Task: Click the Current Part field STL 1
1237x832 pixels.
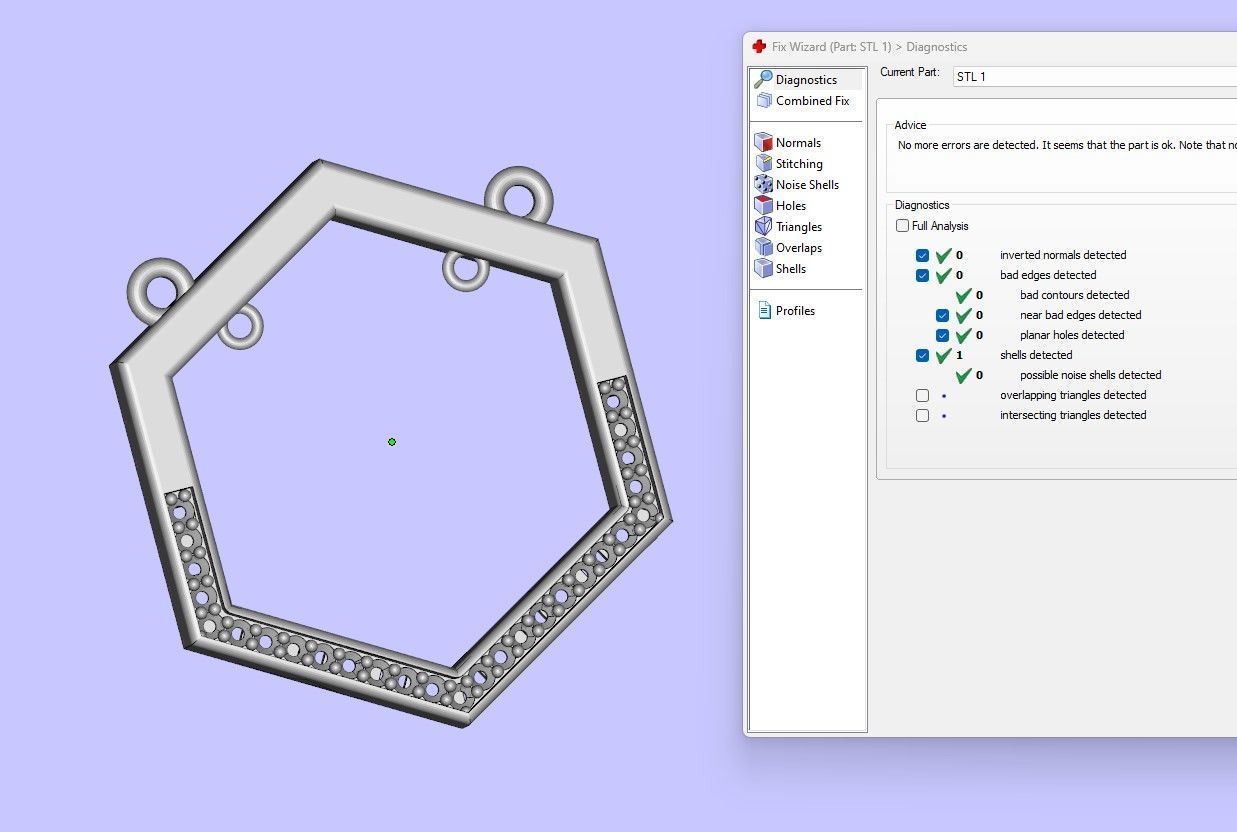Action: [x=1094, y=76]
